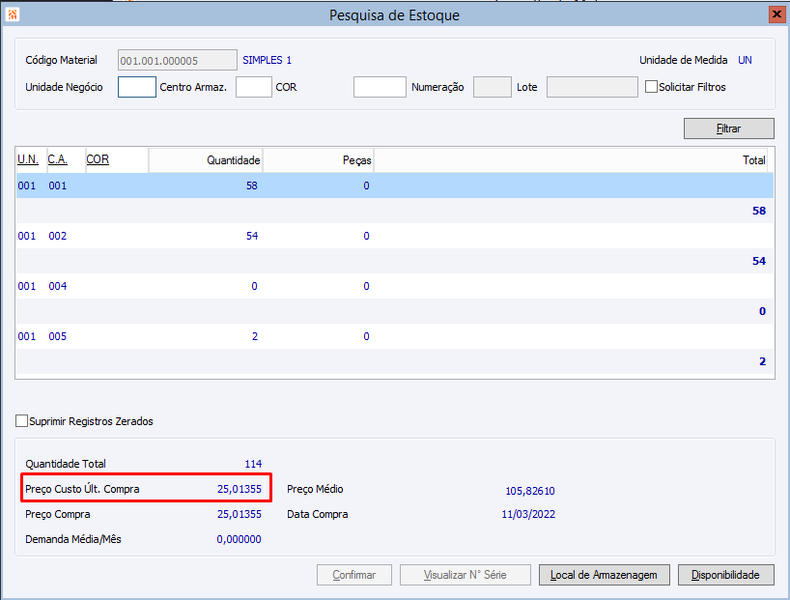Click the UN unit of measure value
Viewport: 790px width, 600px height.
click(x=745, y=60)
